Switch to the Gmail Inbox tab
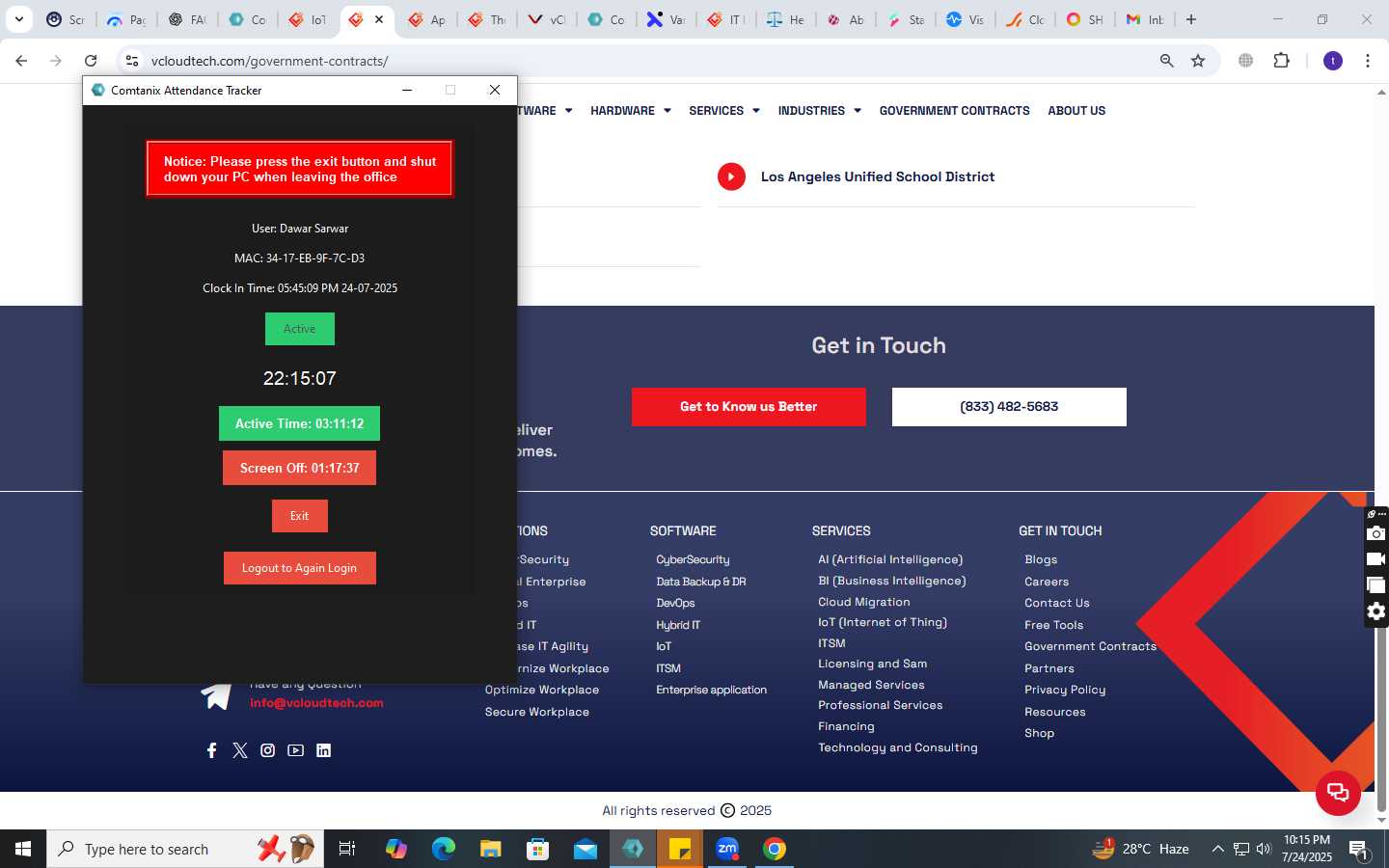This screenshot has height=868, width=1389. tap(1145, 19)
